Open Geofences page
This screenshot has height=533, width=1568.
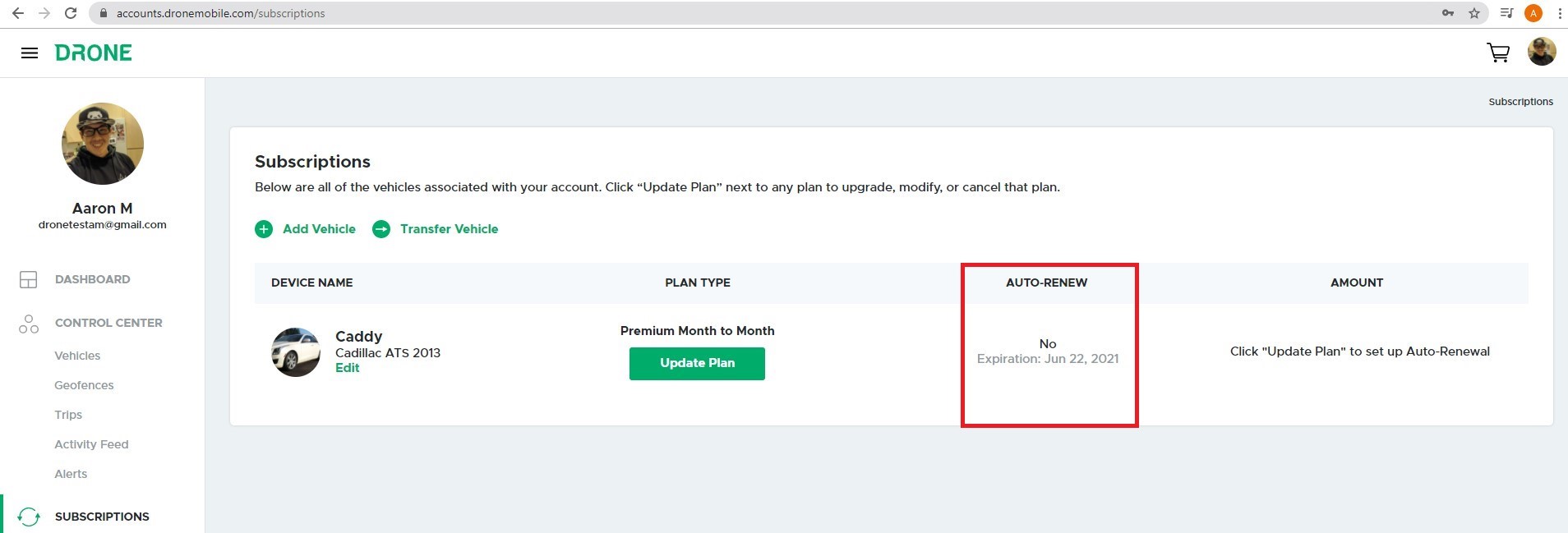[x=84, y=385]
